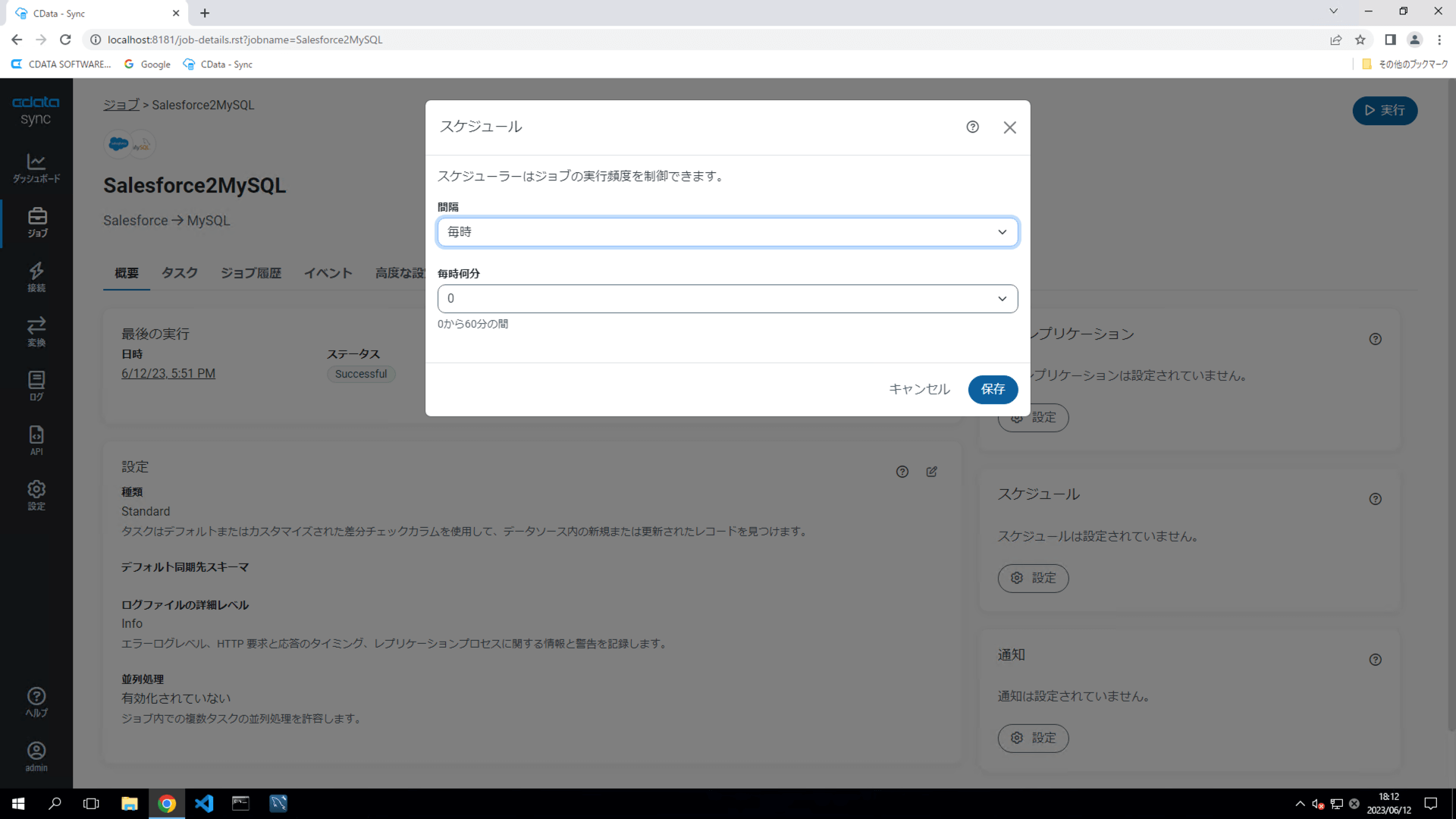Expand the 毎時何分 minute dropdown
The width and height of the screenshot is (1456, 819).
click(x=727, y=299)
